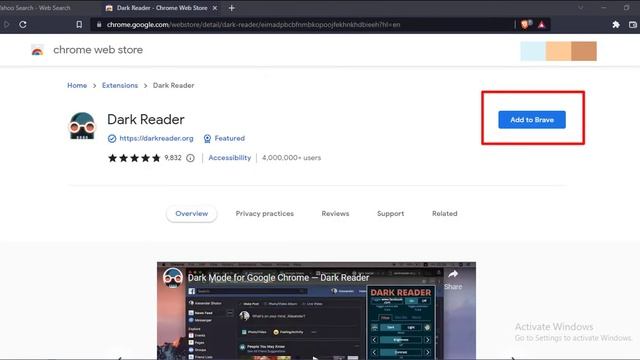Click the Brave Rewards triangle icon
This screenshot has height=360, width=640.
(542, 25)
